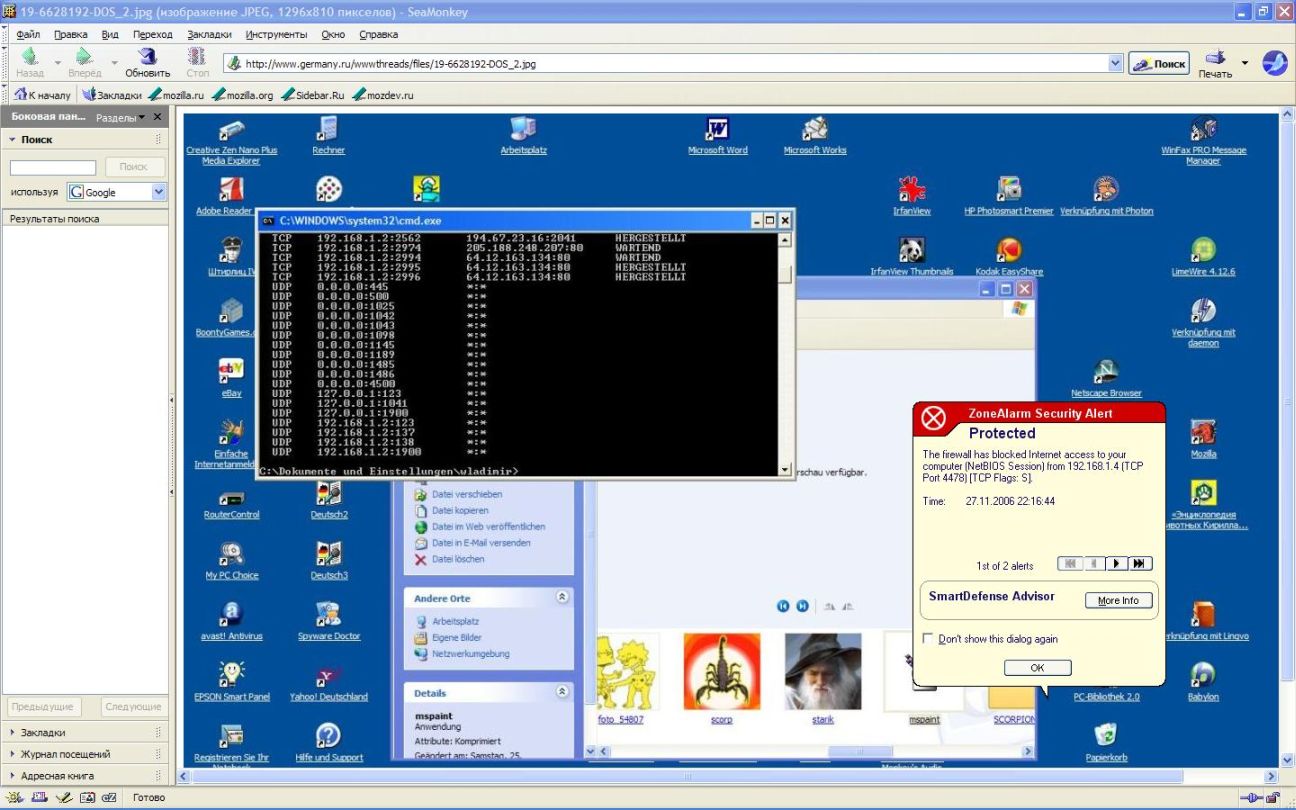
Task: Click the online/offline status bar icon
Action: coord(1253,797)
